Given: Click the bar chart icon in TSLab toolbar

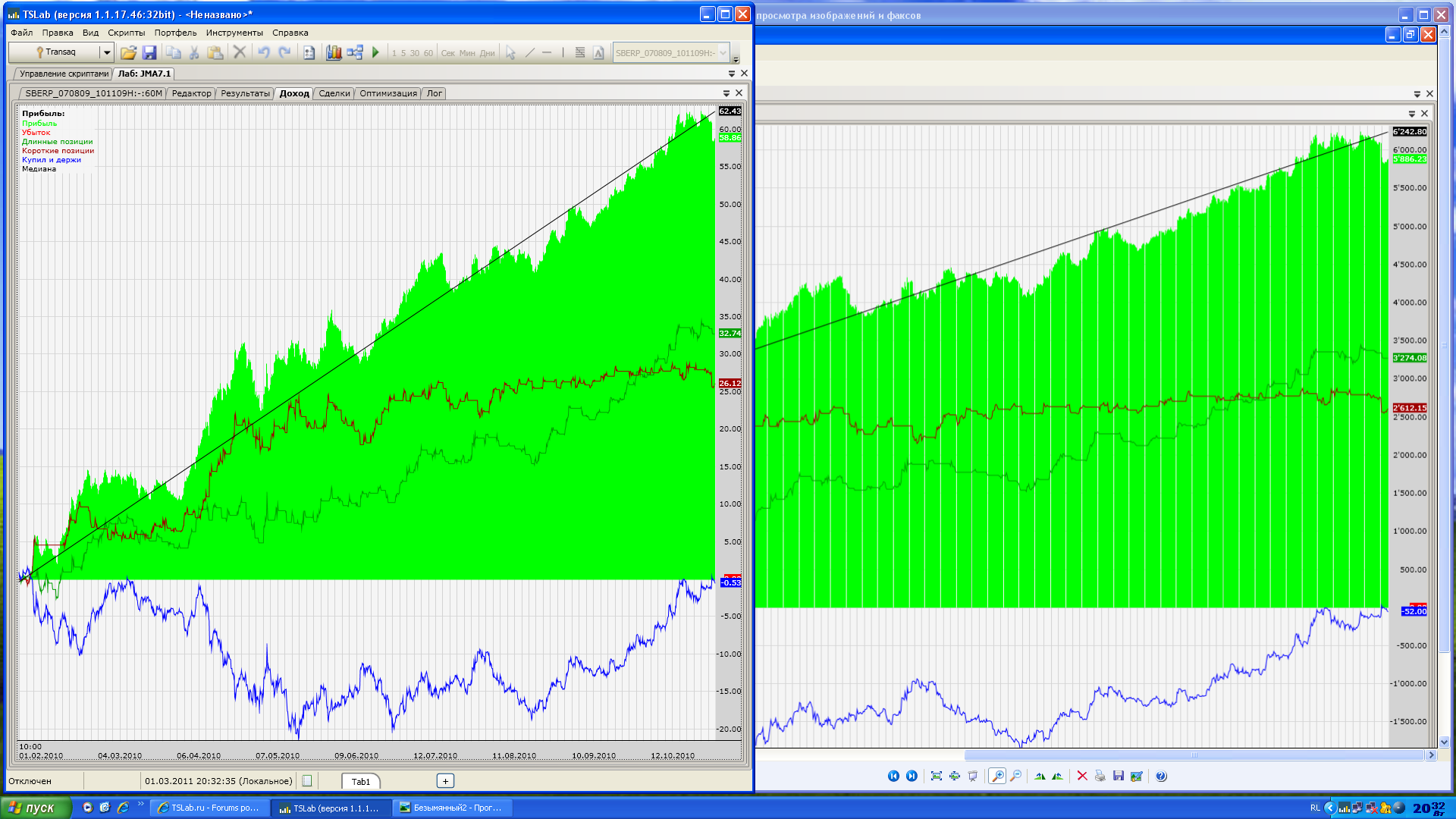Looking at the screenshot, I should [333, 52].
